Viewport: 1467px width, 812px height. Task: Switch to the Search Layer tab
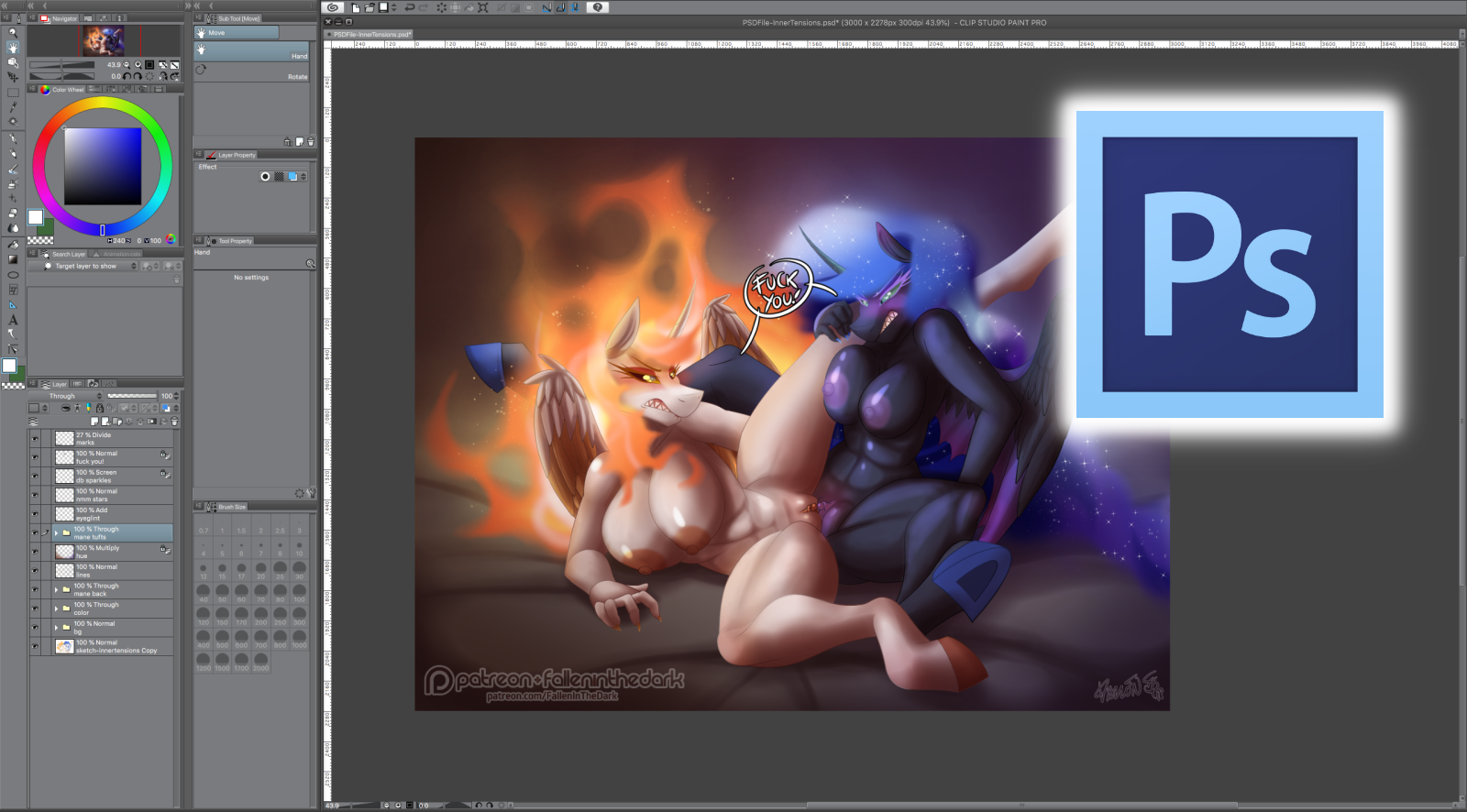(x=64, y=254)
